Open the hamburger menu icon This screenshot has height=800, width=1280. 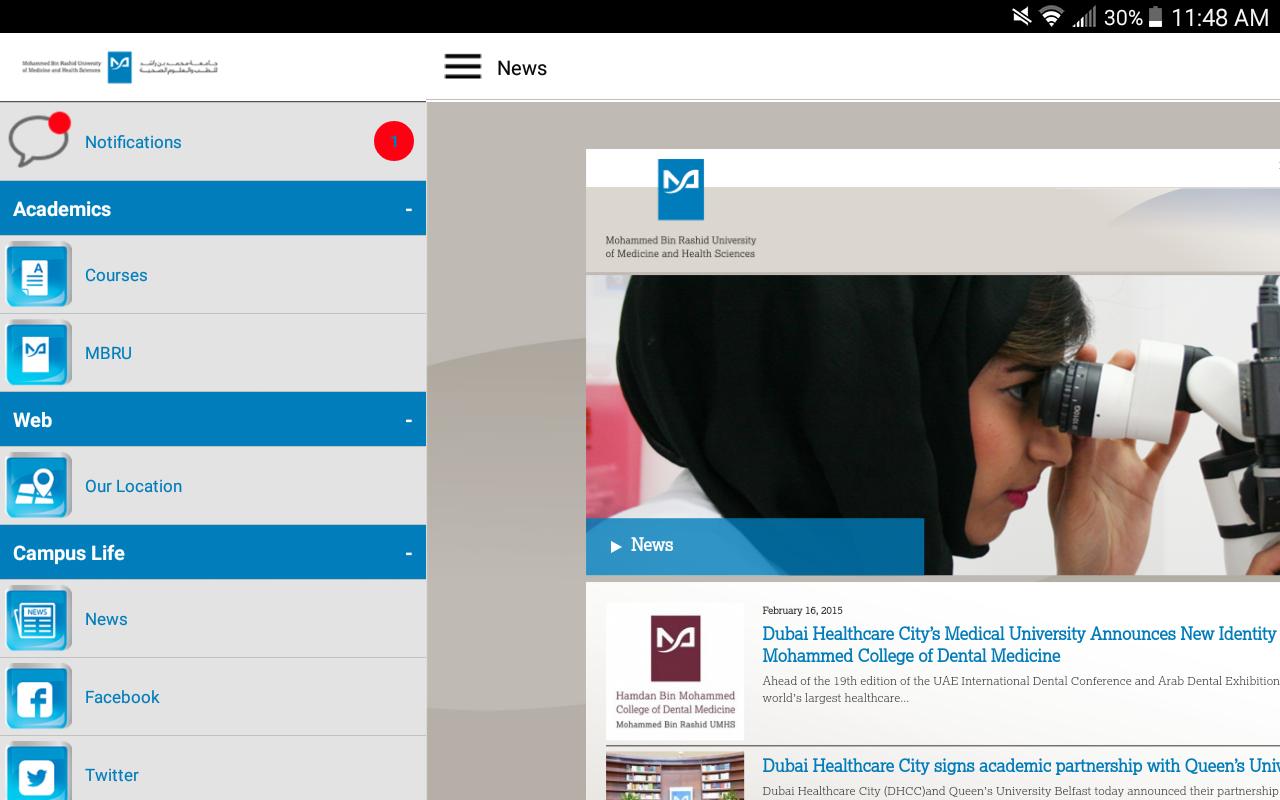463,67
